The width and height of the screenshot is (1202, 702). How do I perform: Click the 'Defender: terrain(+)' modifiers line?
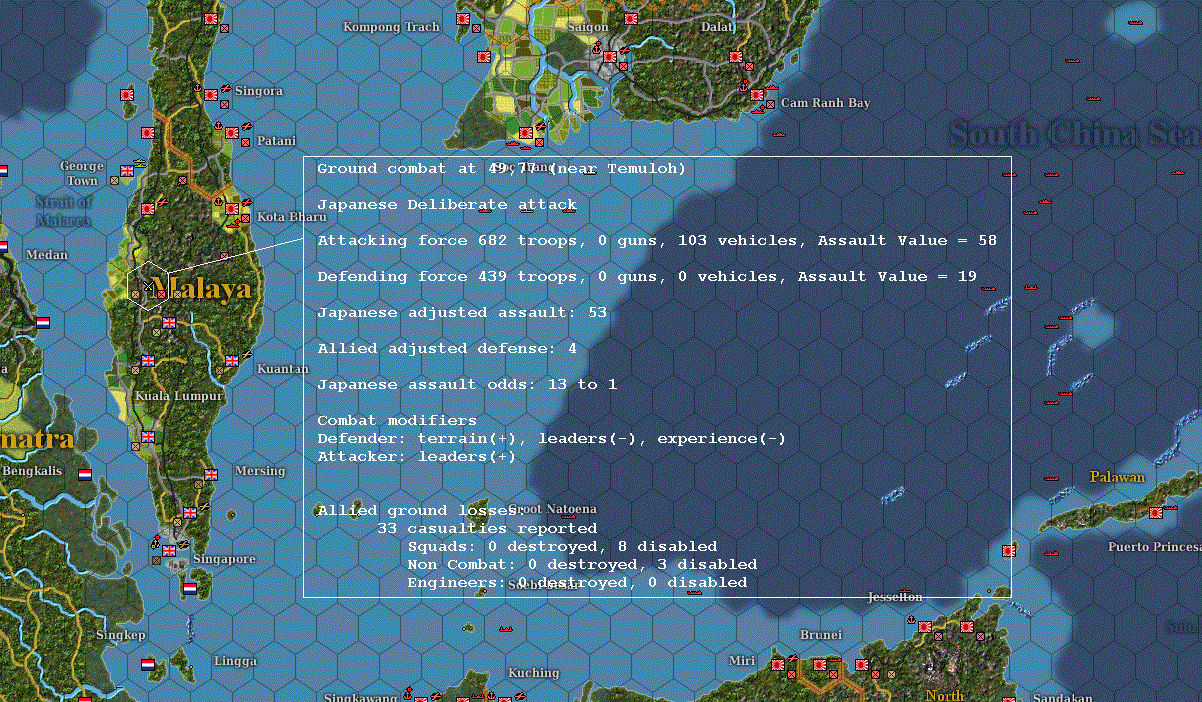pyautogui.click(x=552, y=439)
